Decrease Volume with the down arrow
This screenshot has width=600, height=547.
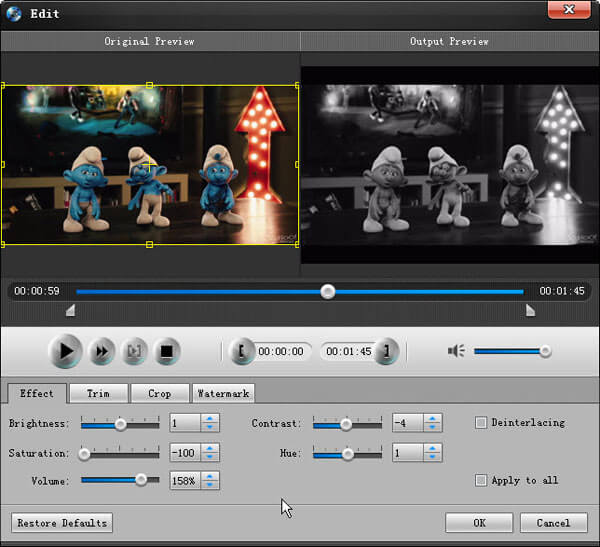(210, 485)
